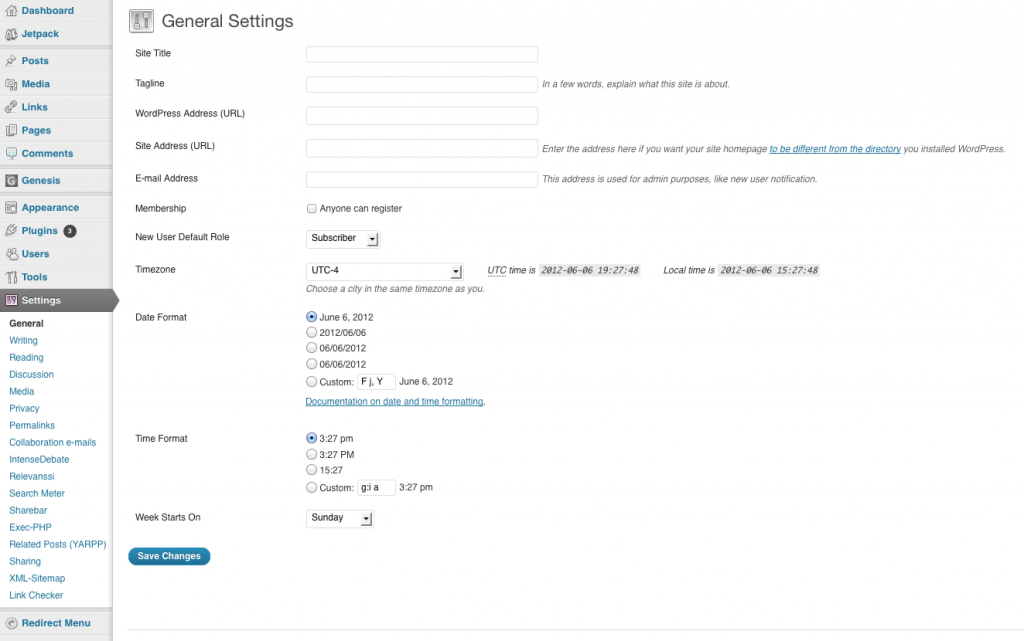
Task: Click the Plugins plug icon
Action: 11,231
